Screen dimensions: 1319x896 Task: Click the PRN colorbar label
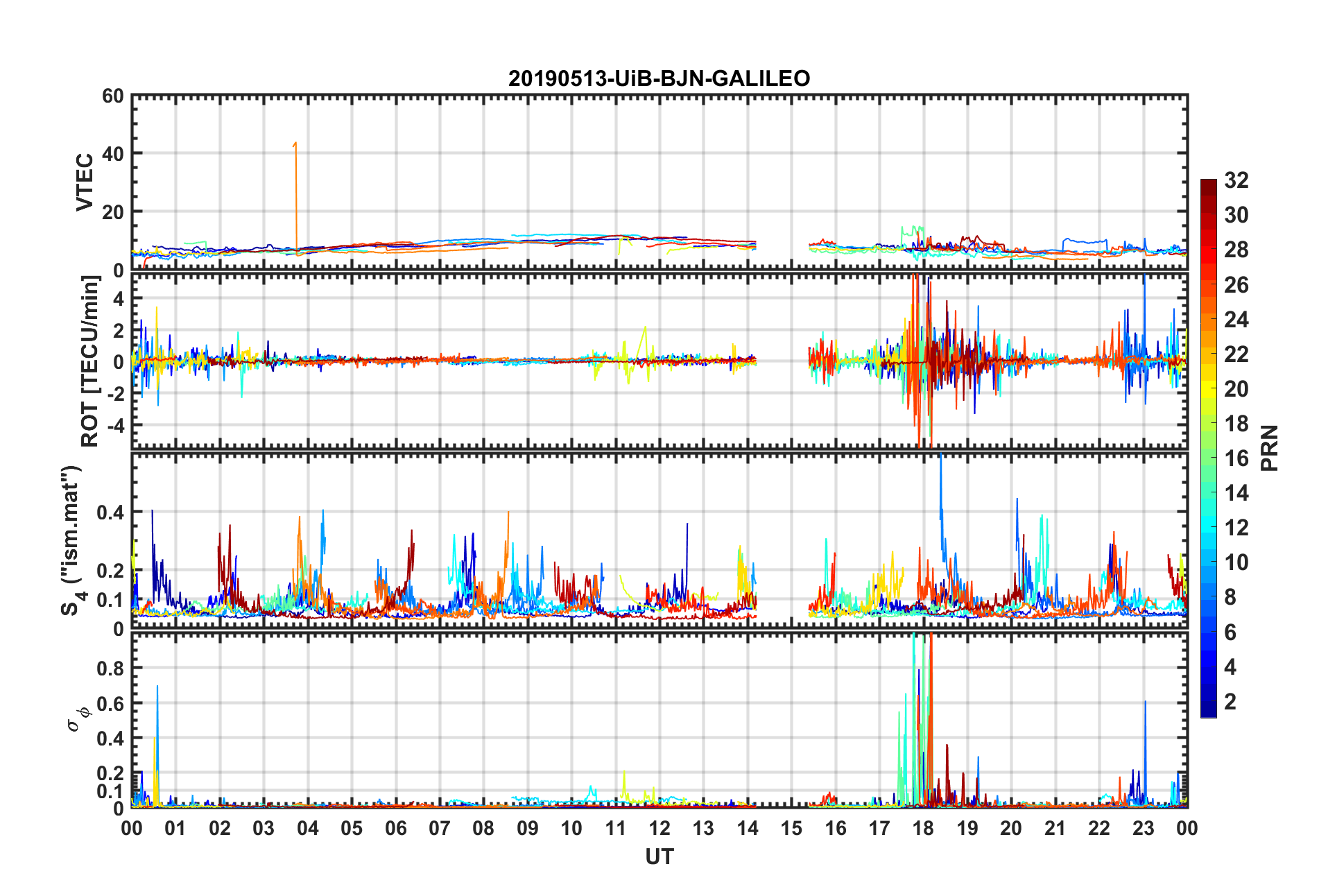point(1269,448)
